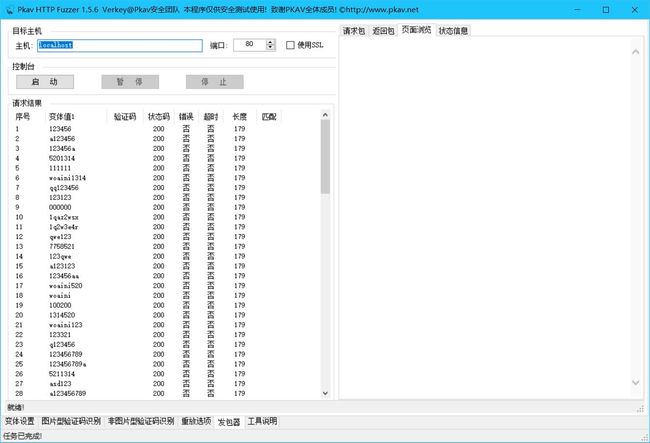This screenshot has width=650, height=443.
Task: Click the 暂停 pause button
Action: 130,82
